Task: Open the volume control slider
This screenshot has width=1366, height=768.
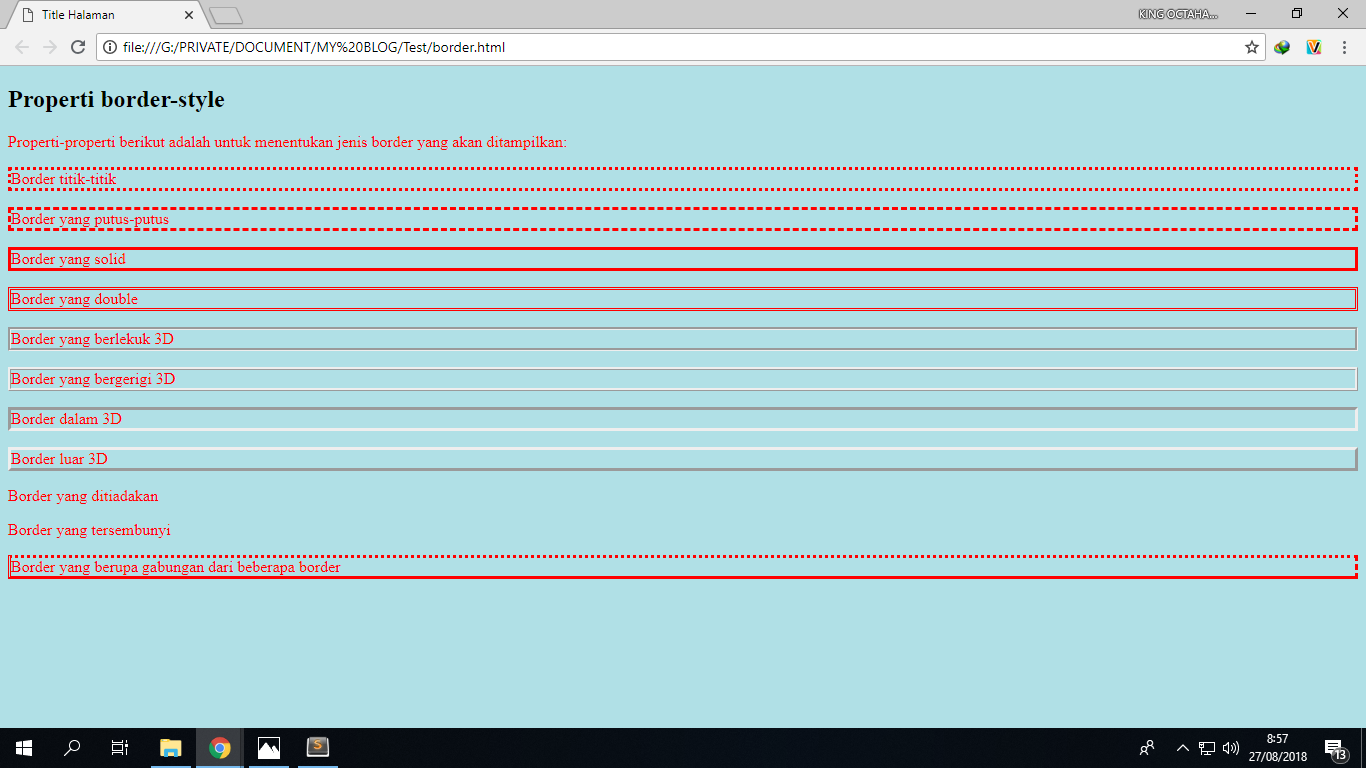Action: (x=1229, y=747)
